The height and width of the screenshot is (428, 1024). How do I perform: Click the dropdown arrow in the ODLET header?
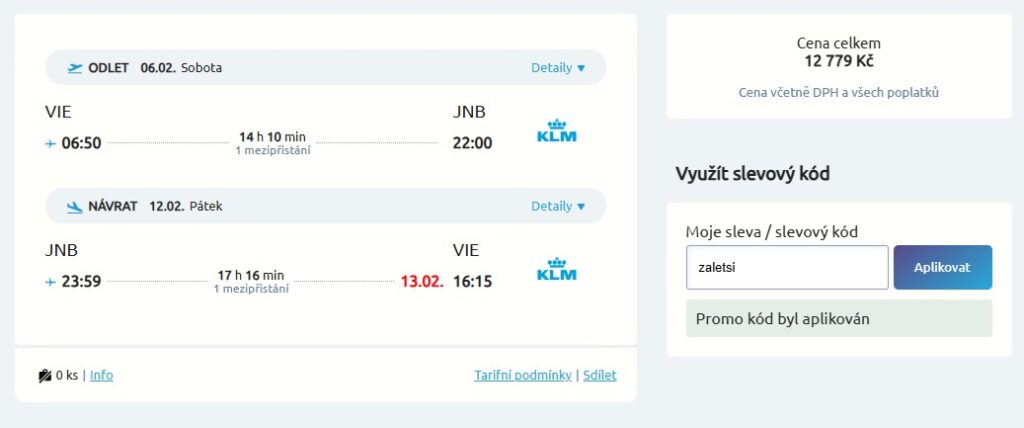(581, 68)
